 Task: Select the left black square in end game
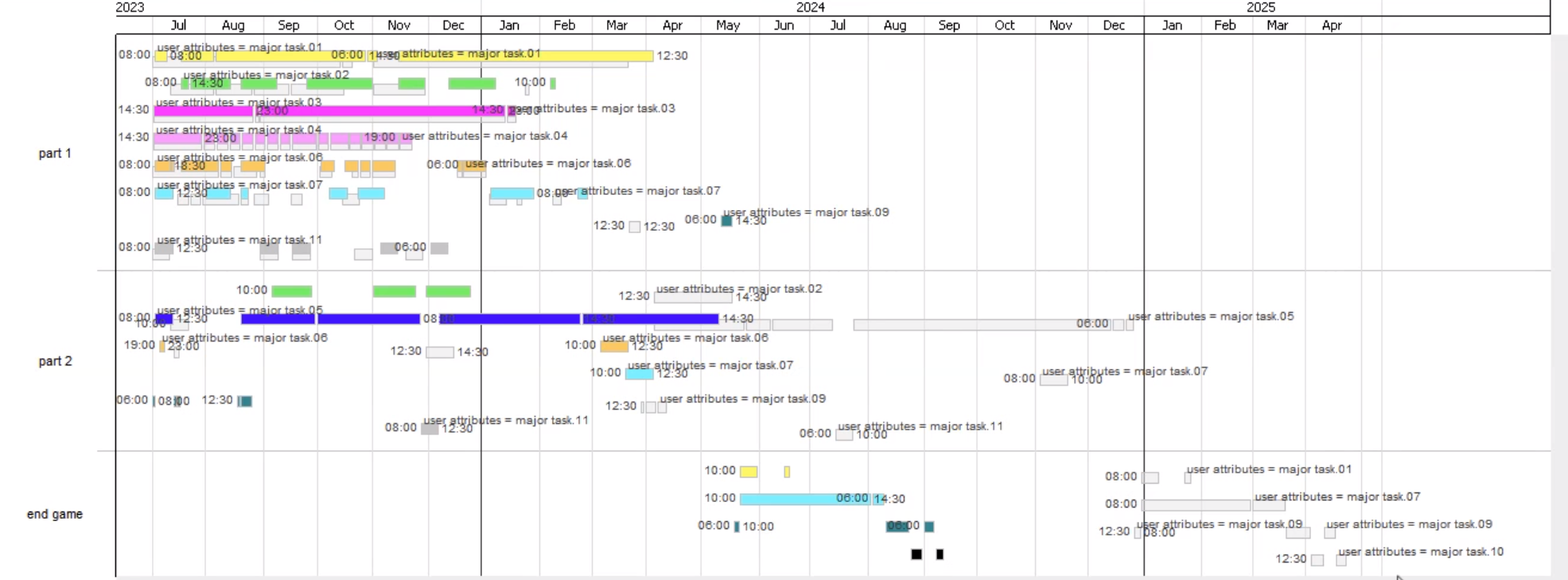point(916,555)
